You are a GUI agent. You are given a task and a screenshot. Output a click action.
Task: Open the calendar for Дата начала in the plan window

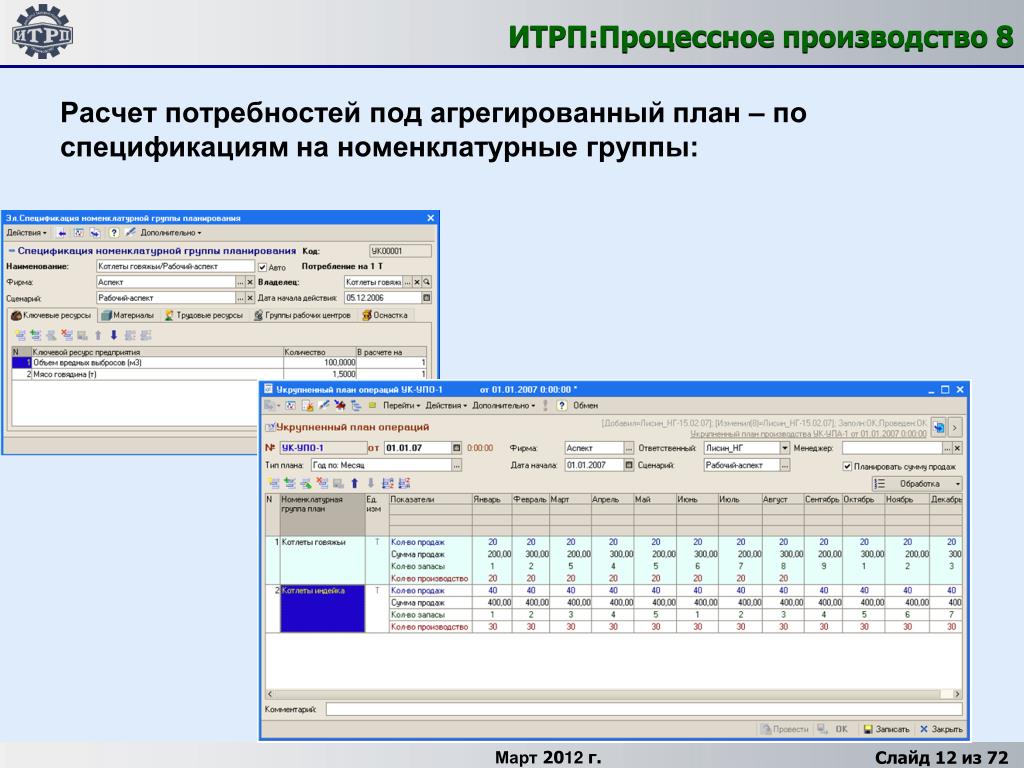[629, 465]
